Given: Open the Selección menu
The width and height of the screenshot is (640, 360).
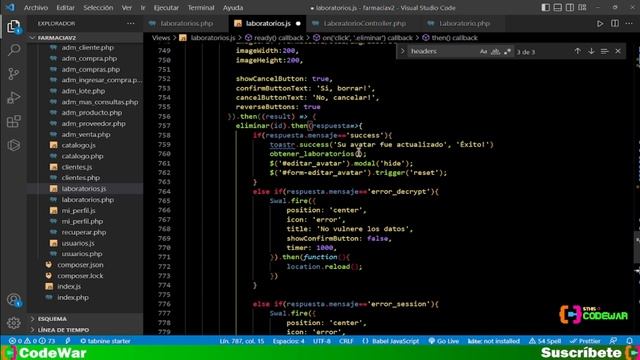Looking at the screenshot, I should click(x=98, y=8).
